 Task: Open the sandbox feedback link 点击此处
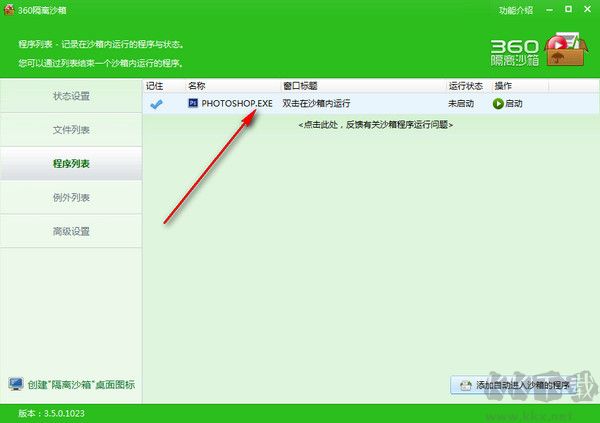coord(375,124)
